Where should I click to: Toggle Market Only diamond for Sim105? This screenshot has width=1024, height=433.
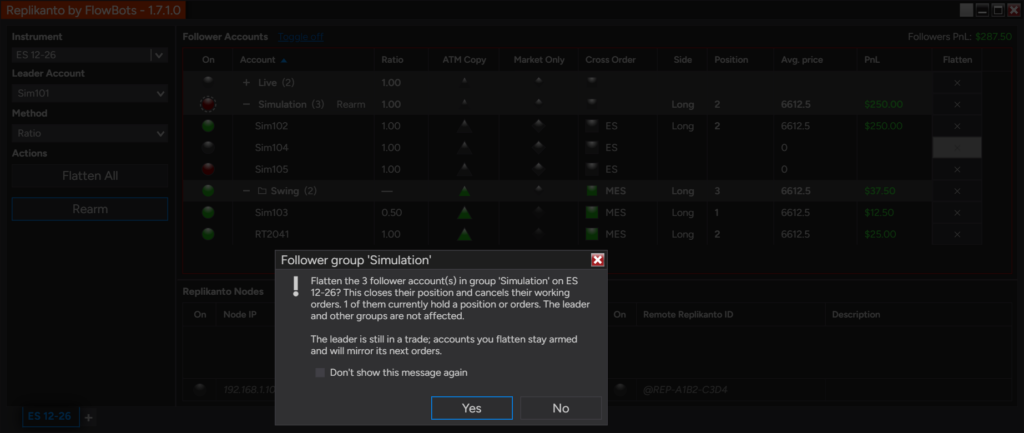(x=539, y=169)
